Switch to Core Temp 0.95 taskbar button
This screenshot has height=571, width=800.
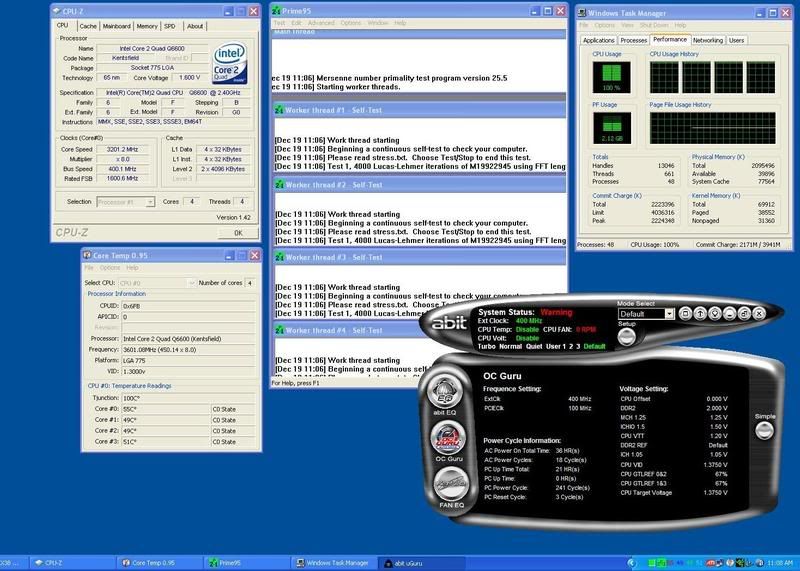click(x=160, y=563)
